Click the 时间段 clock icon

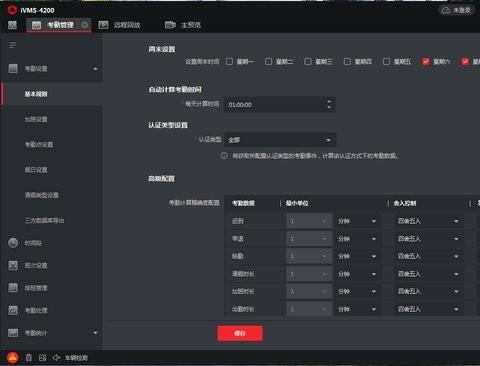pos(13,243)
